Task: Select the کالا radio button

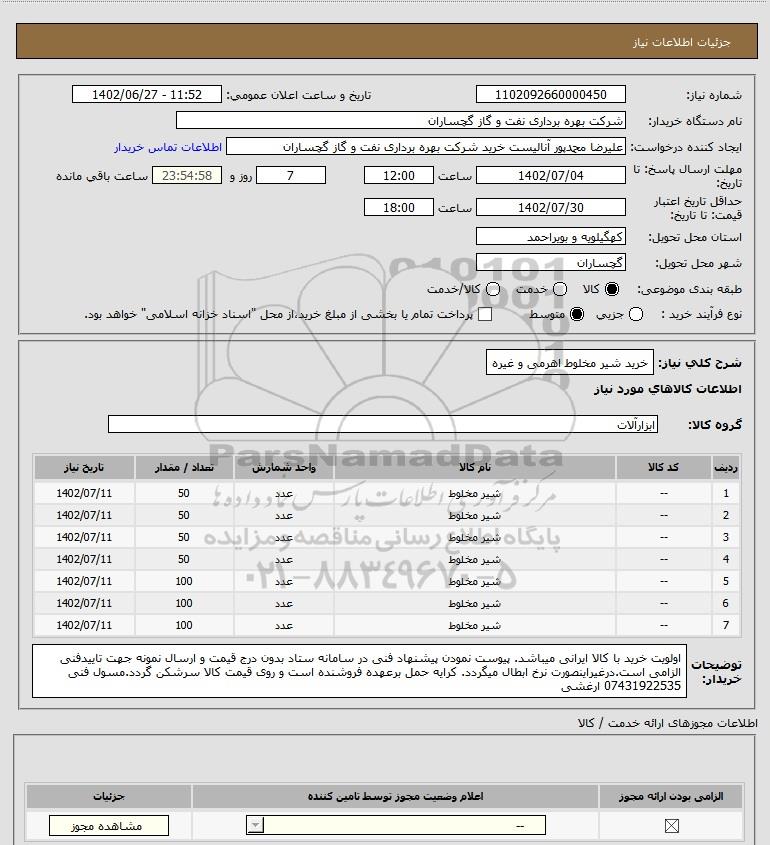Action: coord(612,289)
